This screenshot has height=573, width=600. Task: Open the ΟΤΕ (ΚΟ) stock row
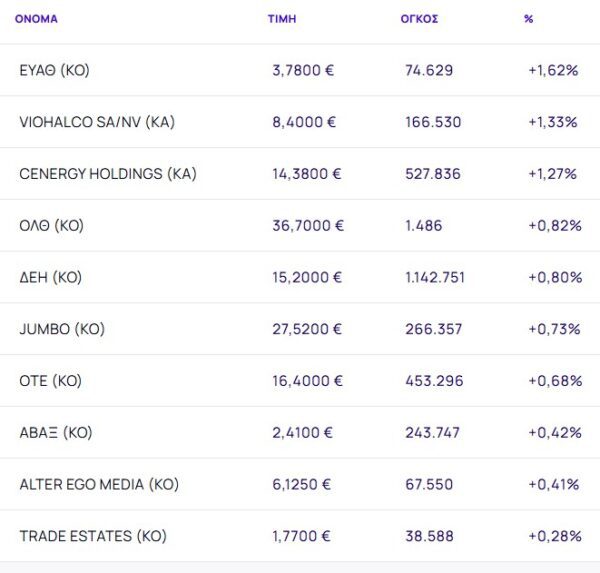click(50, 381)
